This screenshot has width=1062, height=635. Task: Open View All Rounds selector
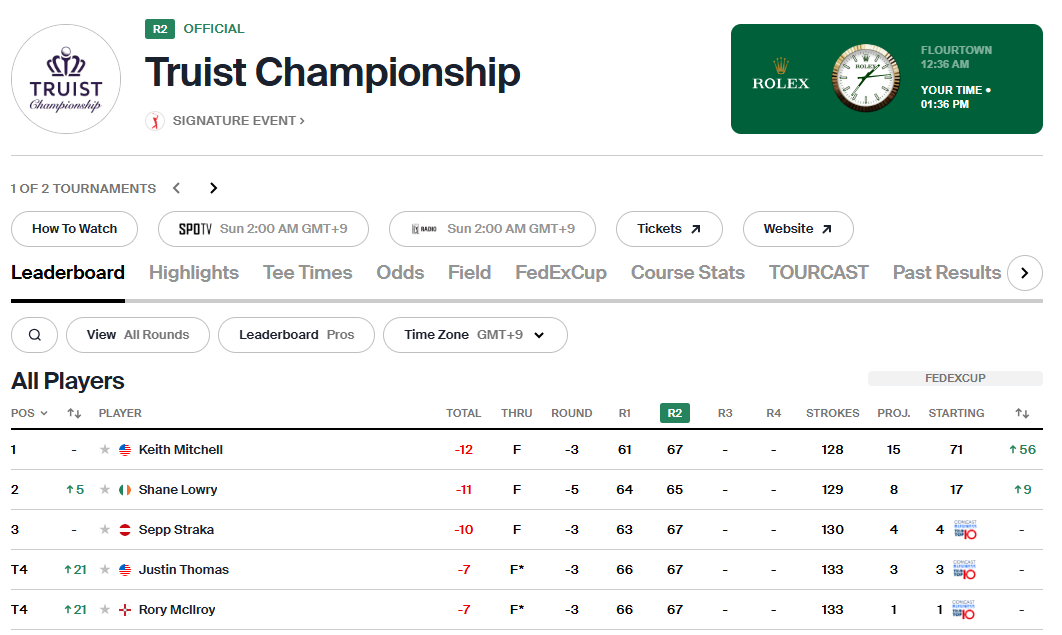click(137, 335)
